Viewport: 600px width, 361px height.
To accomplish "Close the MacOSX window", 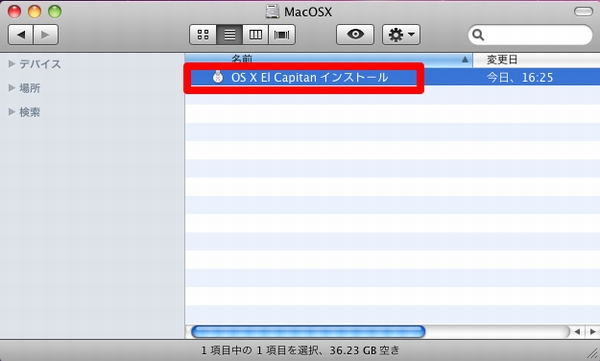I will [14, 11].
